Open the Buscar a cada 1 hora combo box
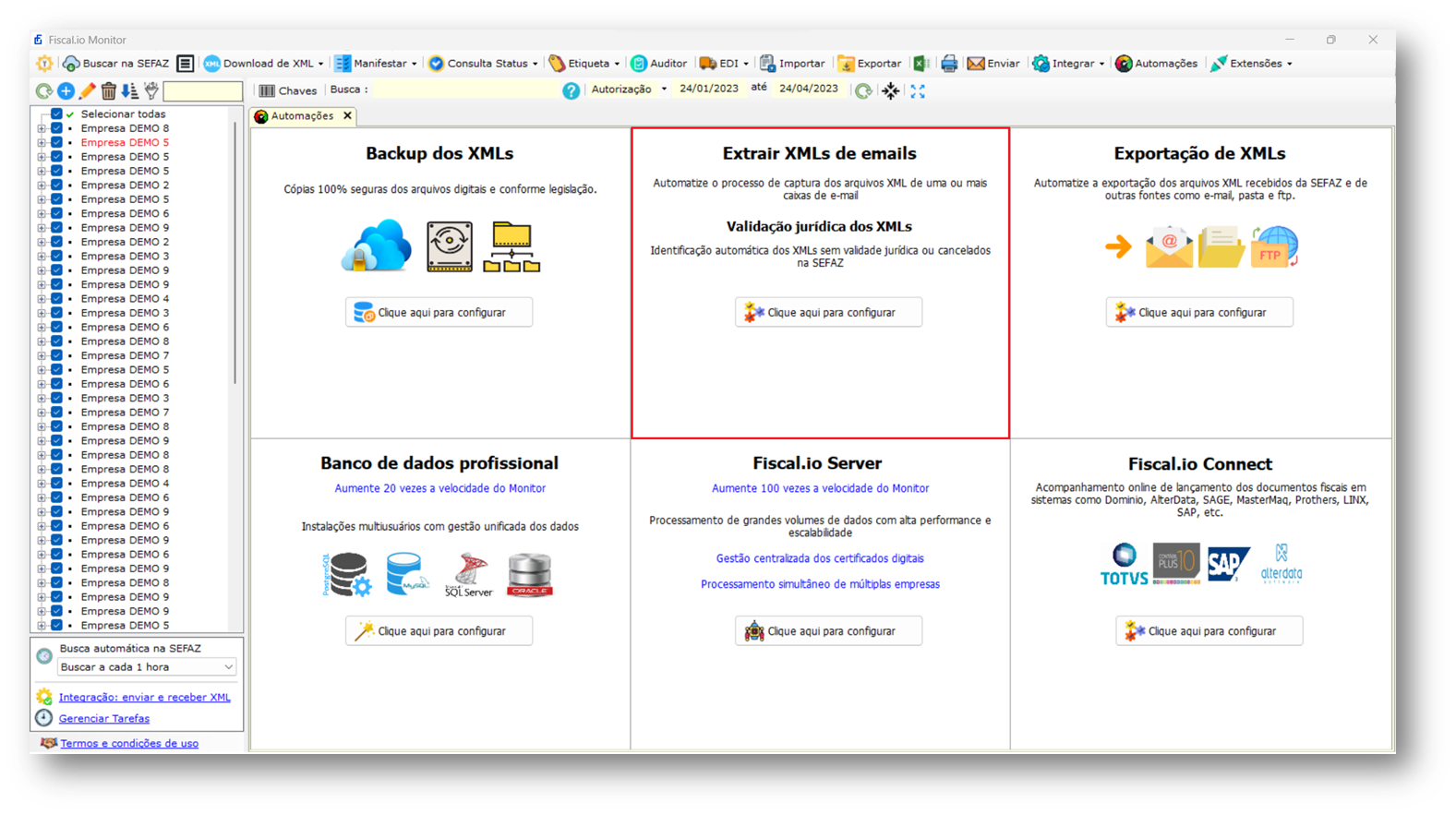The height and width of the screenshot is (814, 1456). click(147, 667)
